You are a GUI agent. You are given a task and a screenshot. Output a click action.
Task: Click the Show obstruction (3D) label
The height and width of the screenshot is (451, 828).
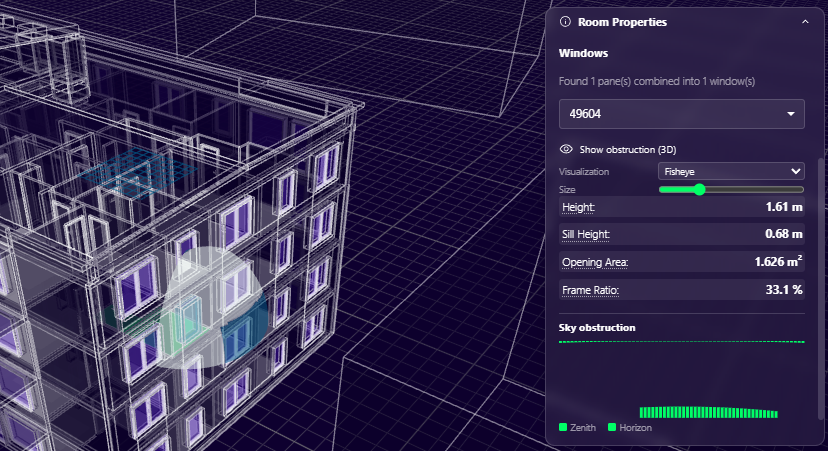click(627, 149)
